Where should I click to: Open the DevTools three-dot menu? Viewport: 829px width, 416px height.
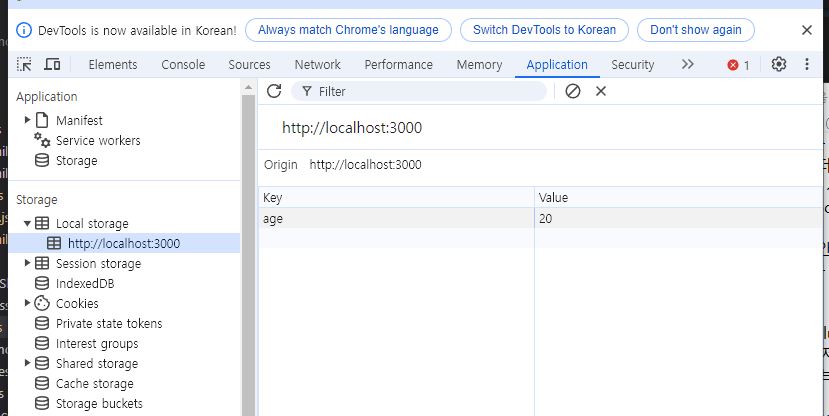pos(806,64)
